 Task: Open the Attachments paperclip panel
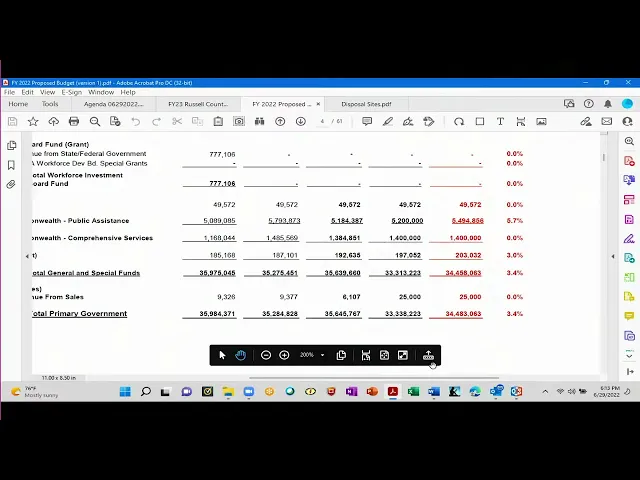11,184
